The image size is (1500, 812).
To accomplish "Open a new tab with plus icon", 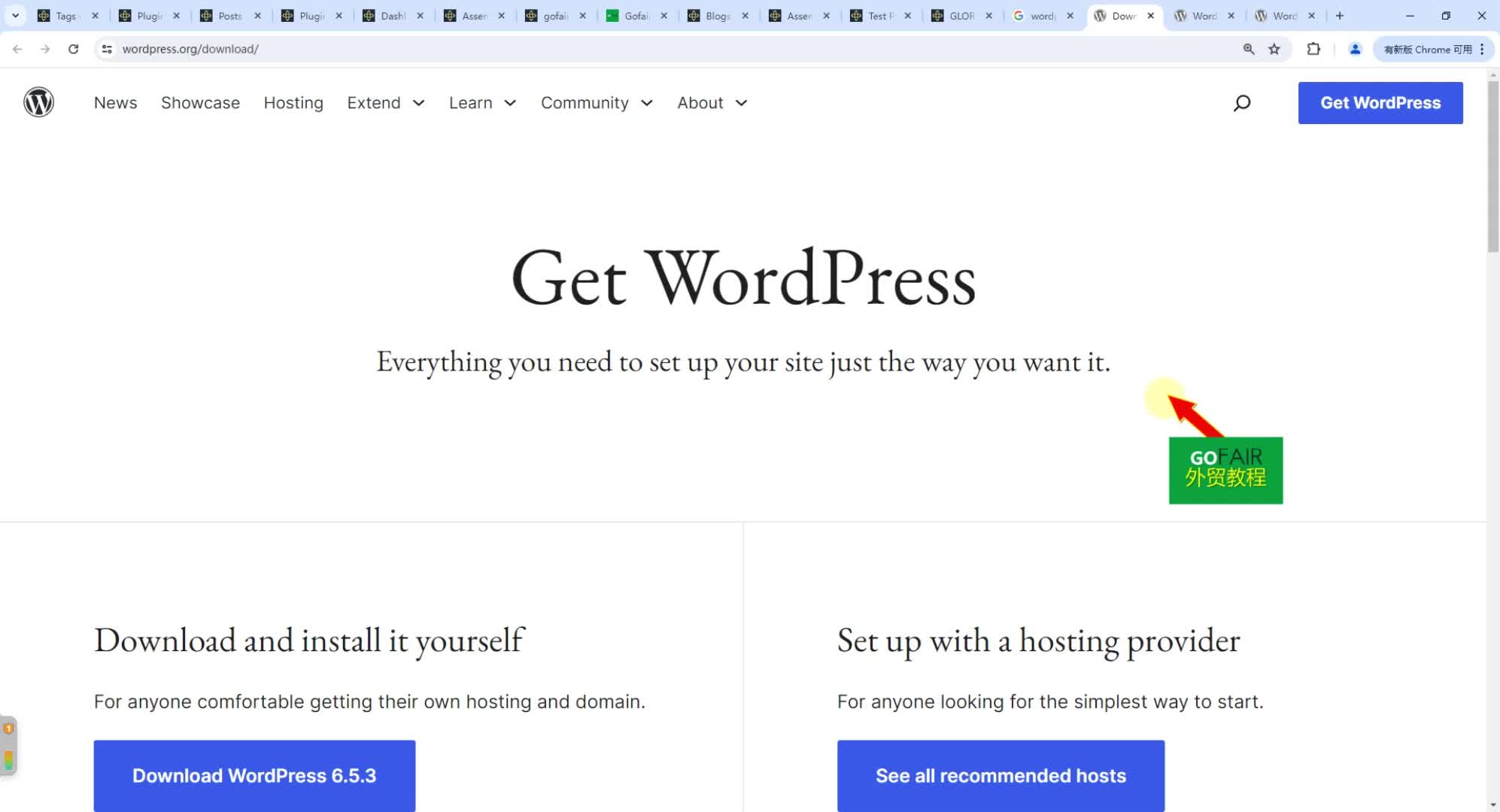I will point(1340,15).
